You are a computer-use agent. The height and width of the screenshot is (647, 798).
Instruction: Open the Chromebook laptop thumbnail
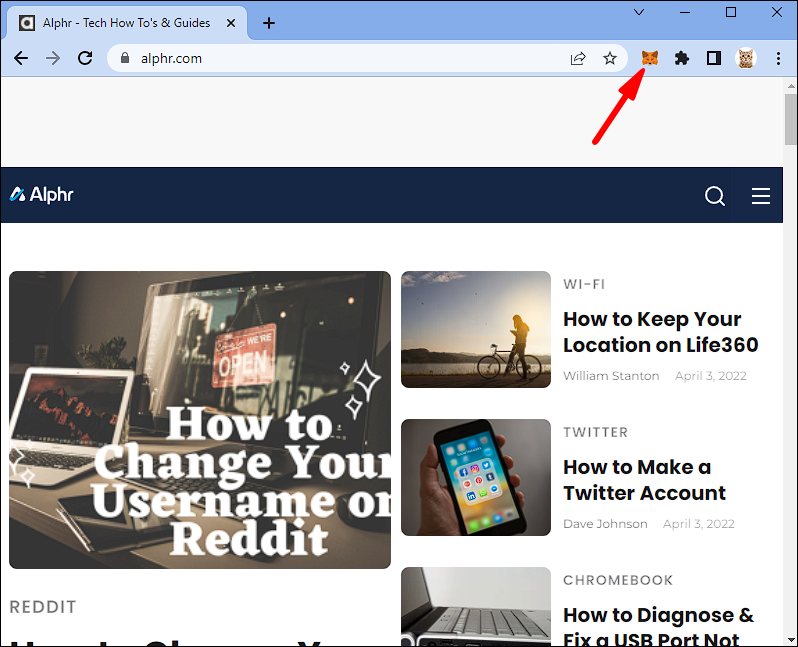click(476, 606)
